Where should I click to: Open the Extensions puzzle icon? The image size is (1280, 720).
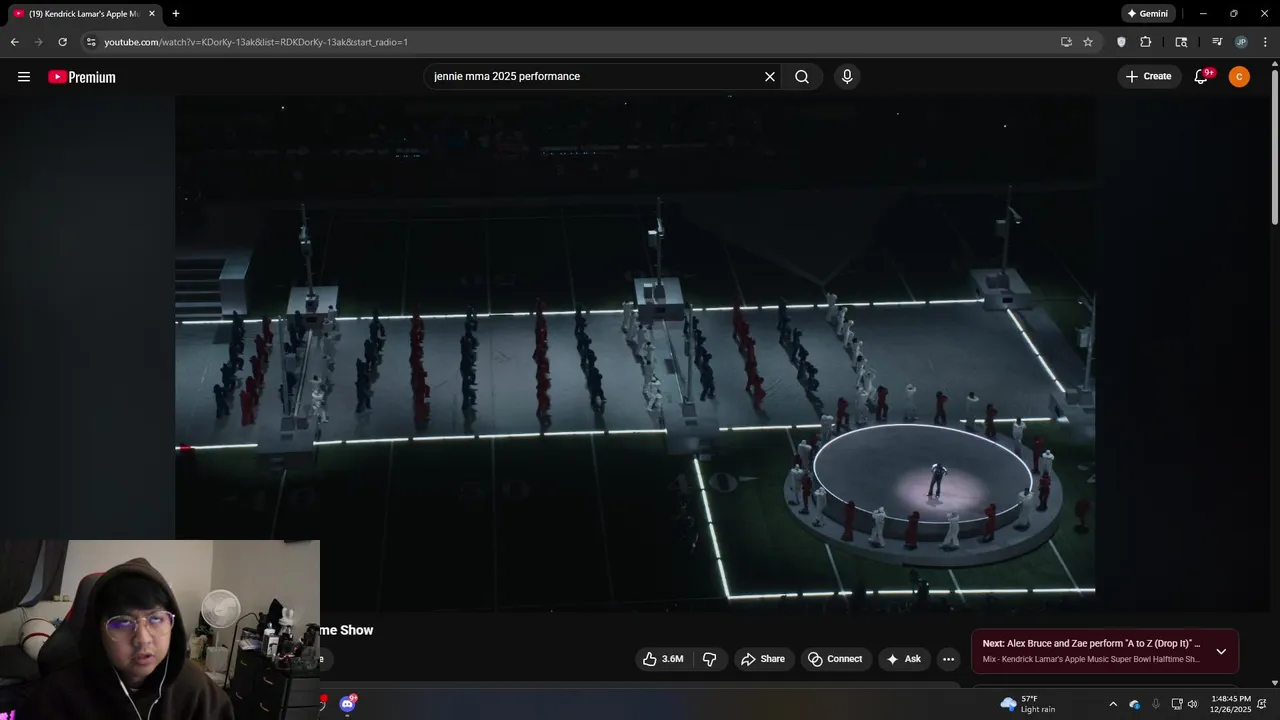[1146, 42]
